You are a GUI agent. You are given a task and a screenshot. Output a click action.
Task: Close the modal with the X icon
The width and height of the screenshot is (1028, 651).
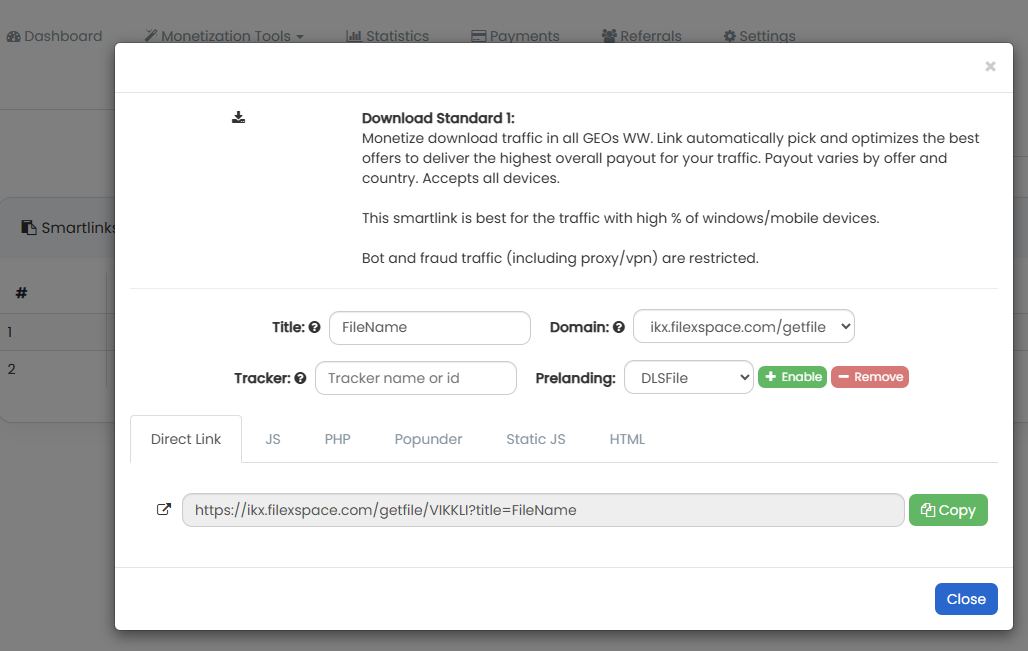(x=990, y=66)
